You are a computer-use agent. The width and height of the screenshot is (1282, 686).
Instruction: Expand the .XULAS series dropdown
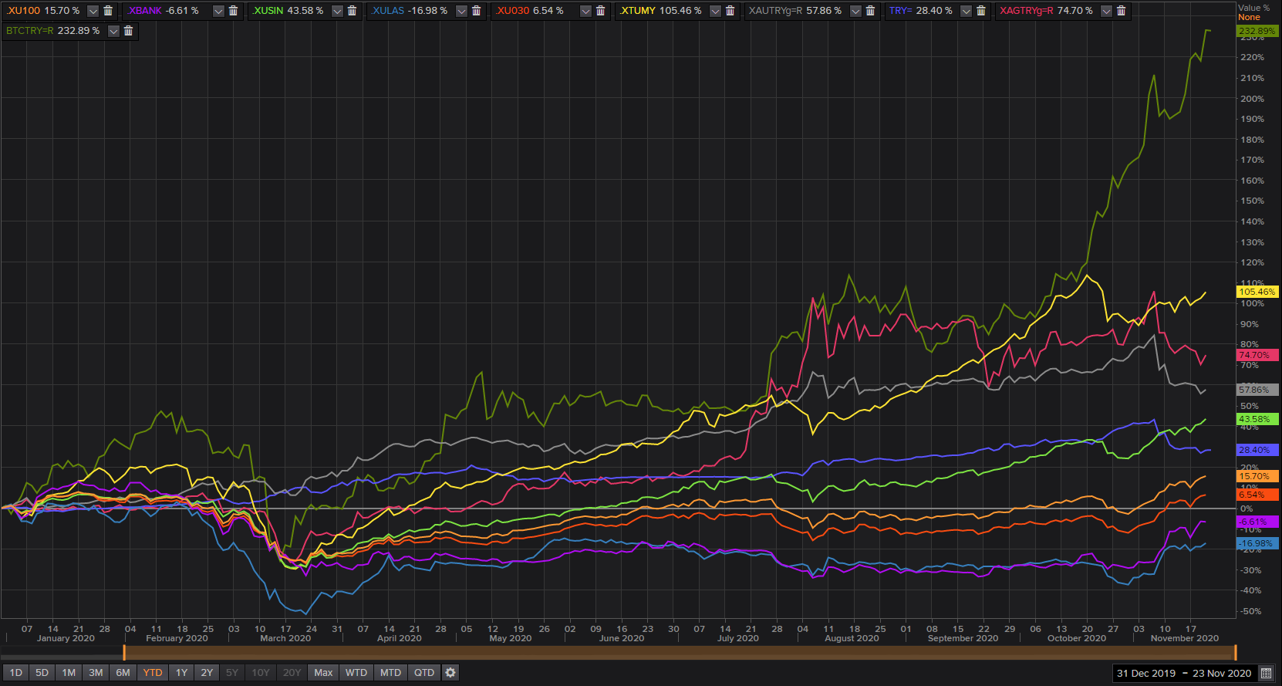(x=461, y=11)
